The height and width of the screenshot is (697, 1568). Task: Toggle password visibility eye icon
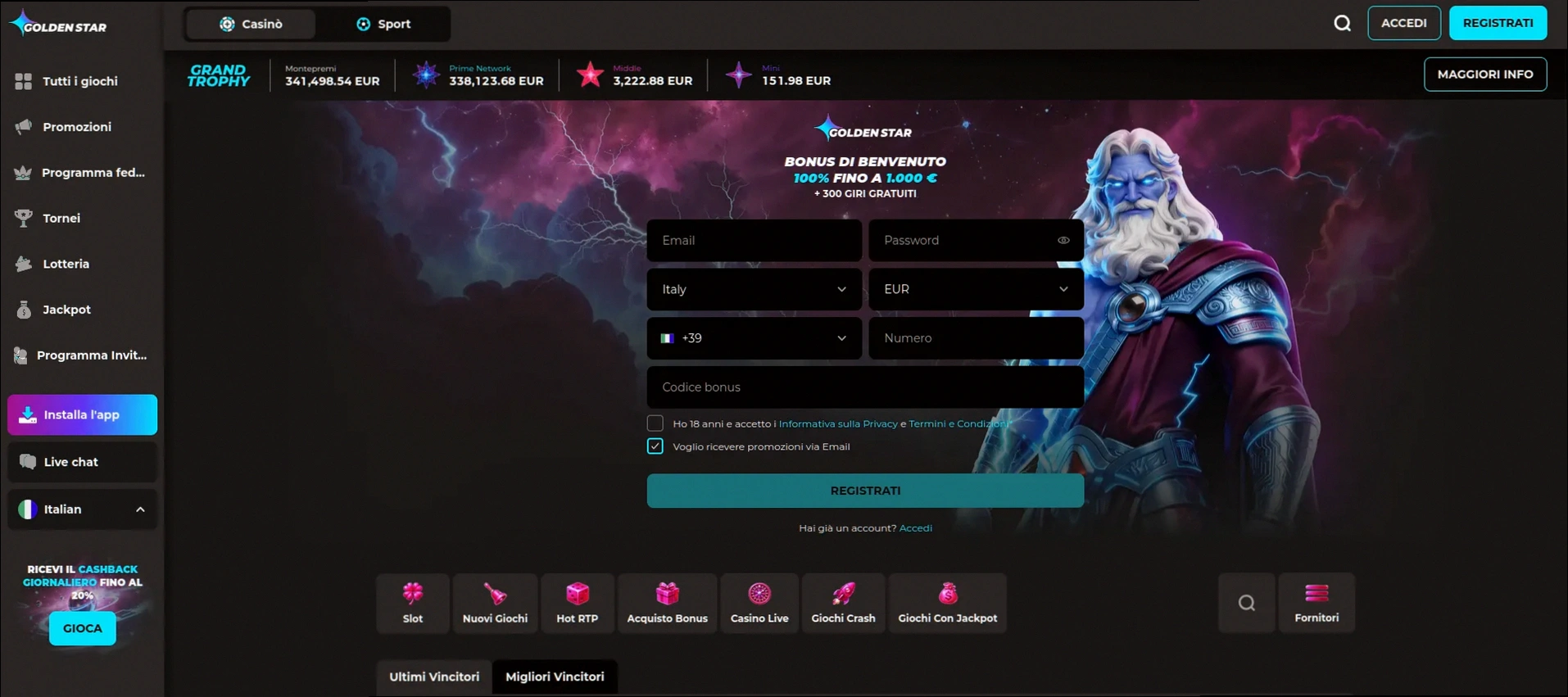click(1063, 240)
